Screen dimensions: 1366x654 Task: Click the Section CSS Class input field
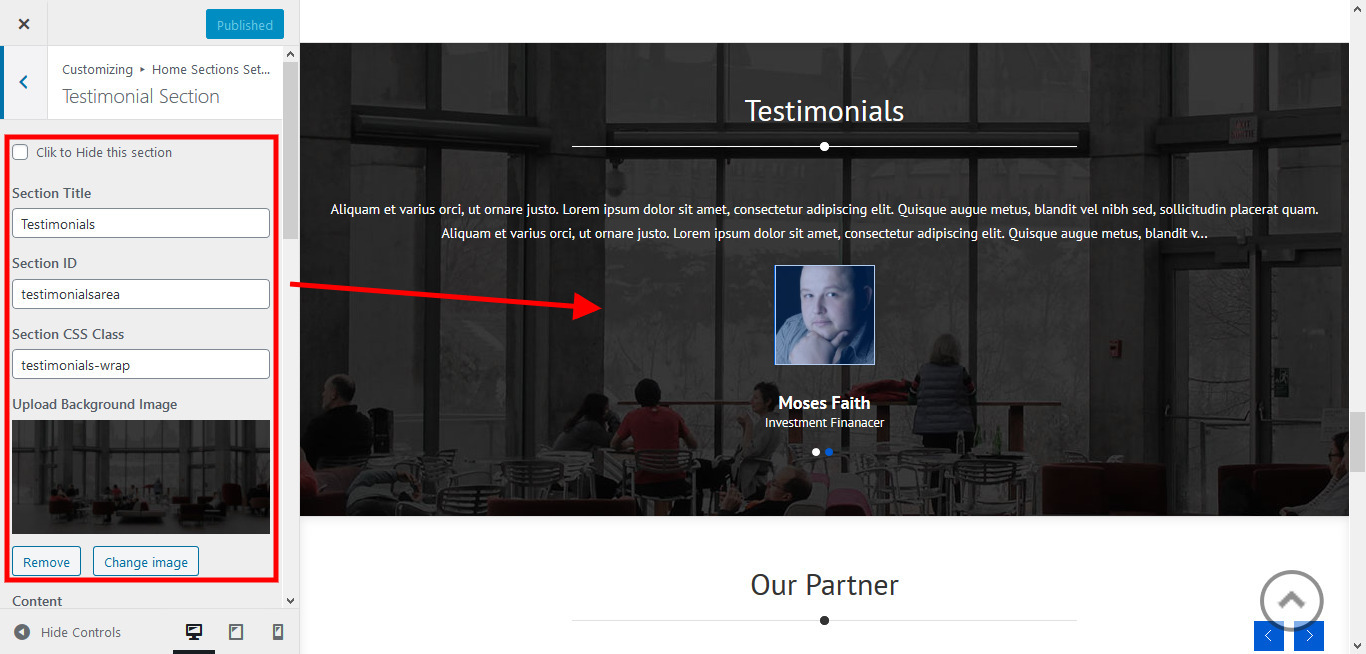[141, 364]
